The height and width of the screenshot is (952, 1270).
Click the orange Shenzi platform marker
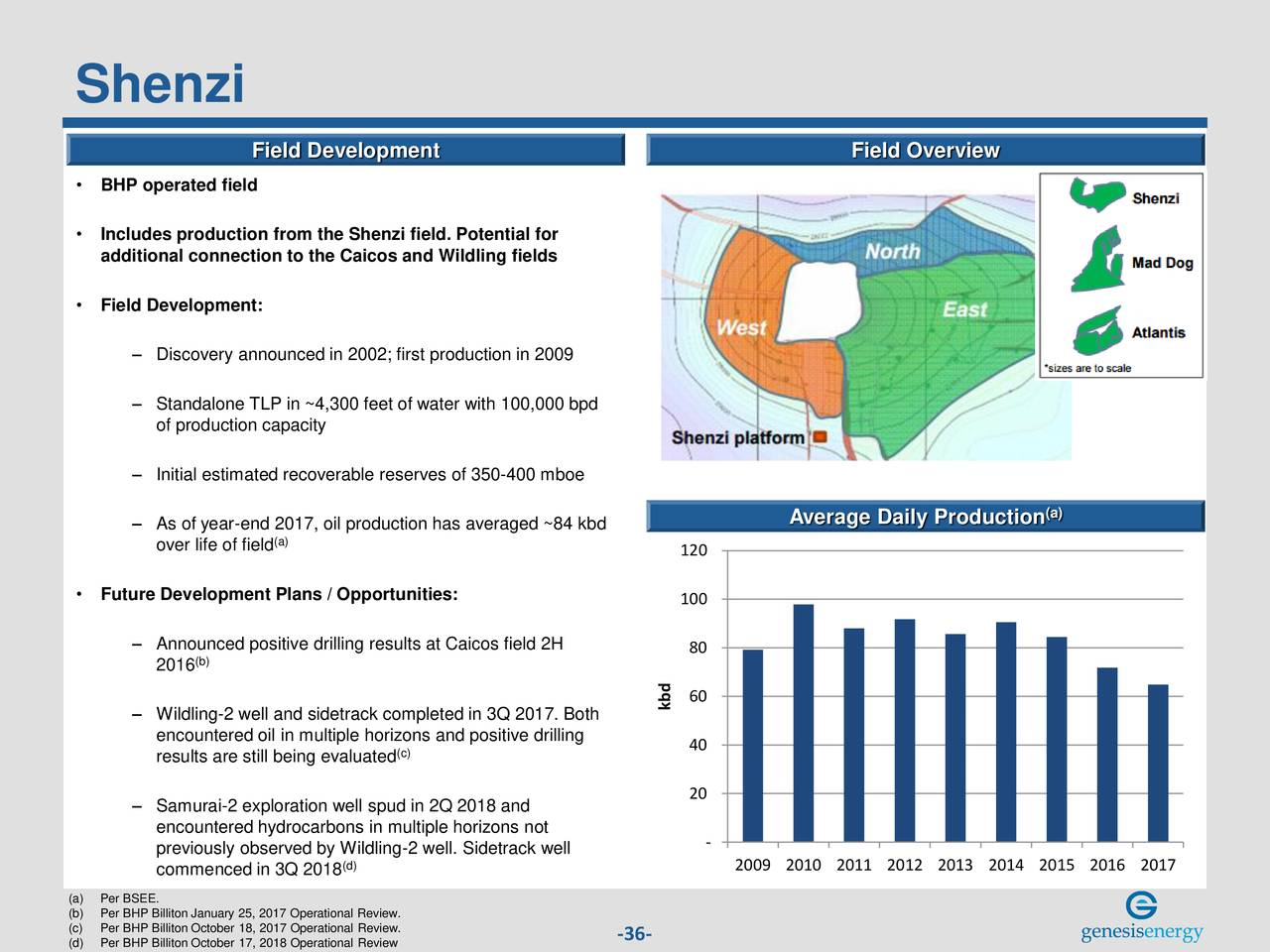tap(820, 436)
